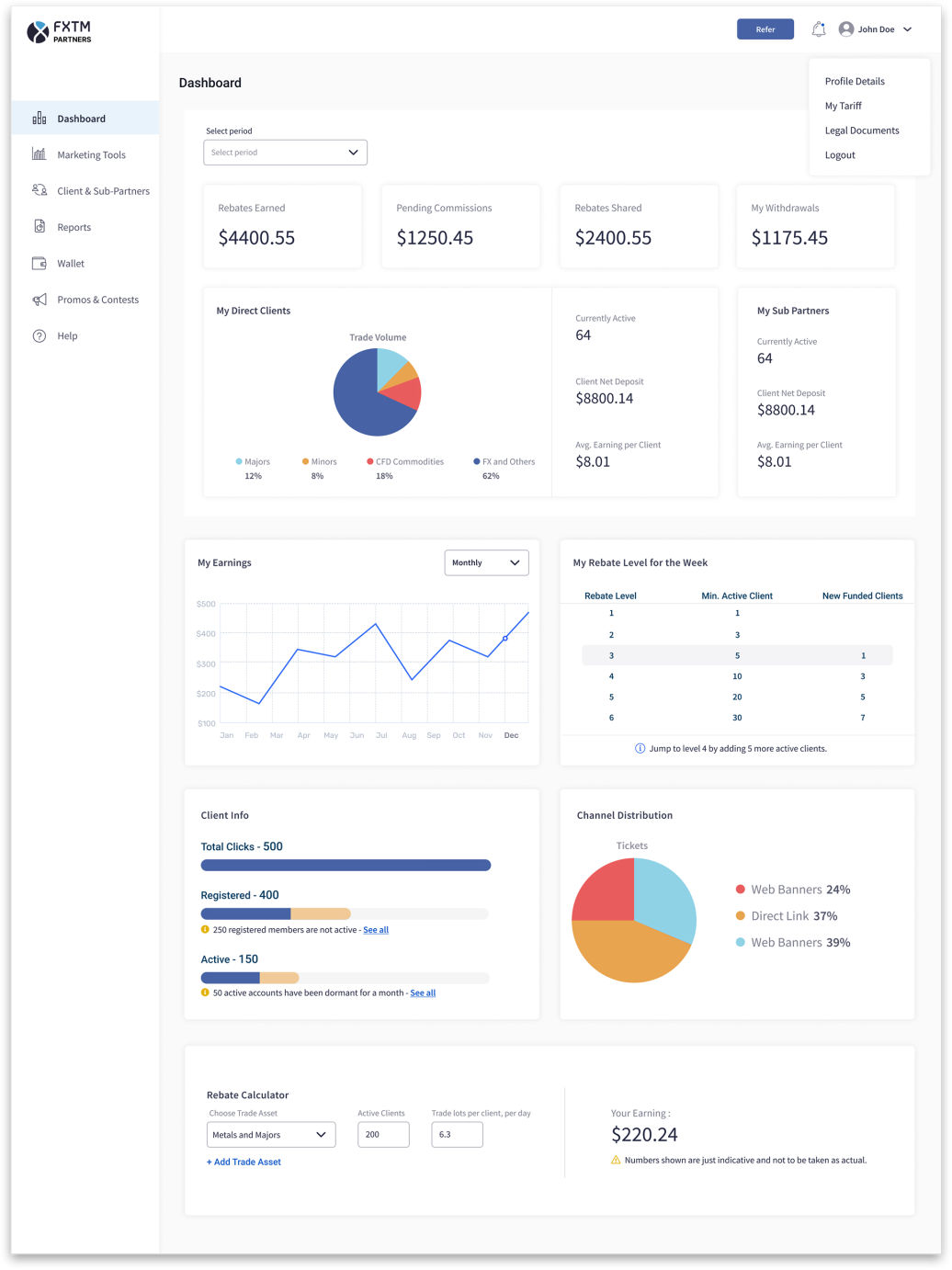Click the Reports document icon
This screenshot has height=1270, width=952.
(x=40, y=227)
